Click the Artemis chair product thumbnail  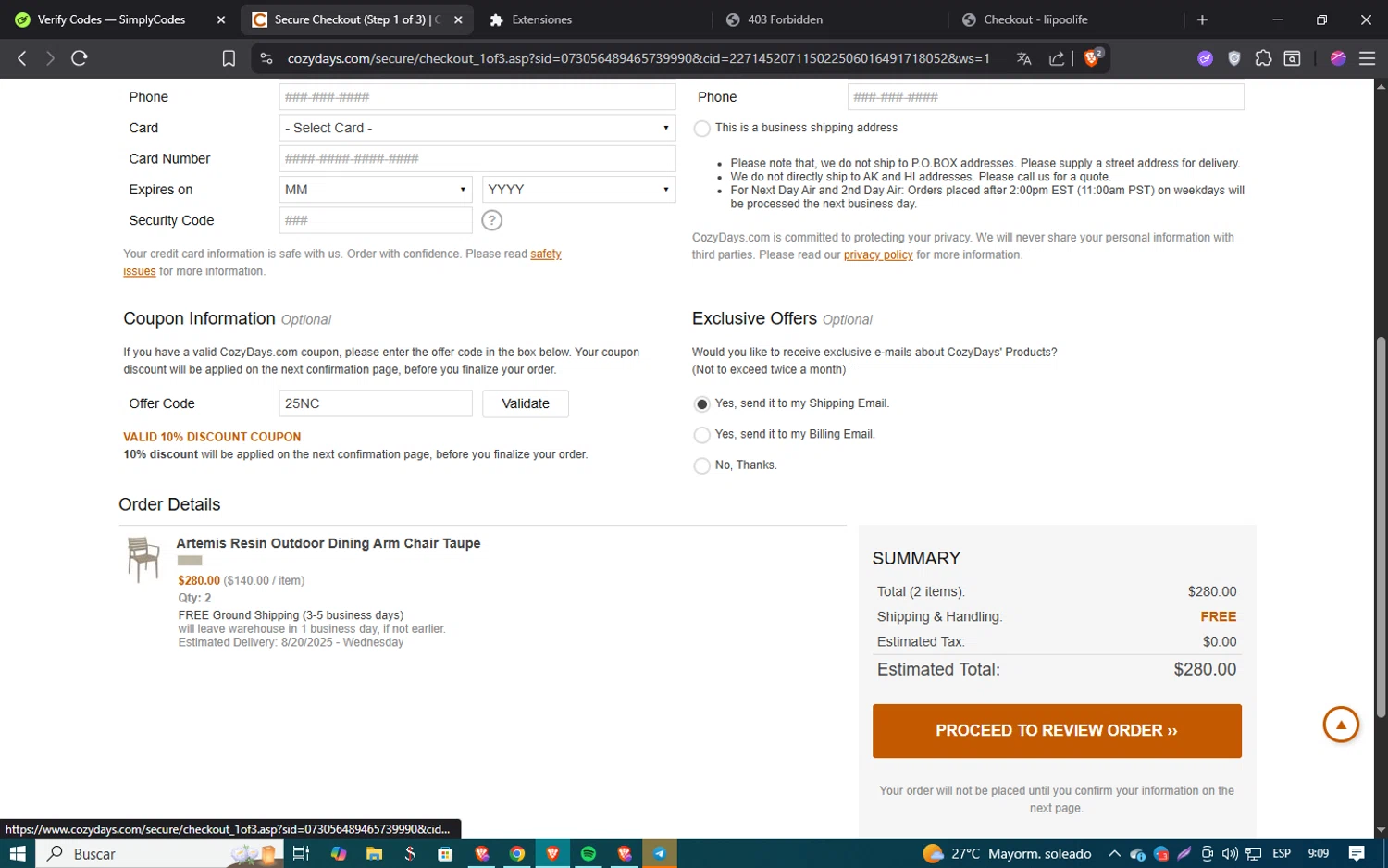143,560
